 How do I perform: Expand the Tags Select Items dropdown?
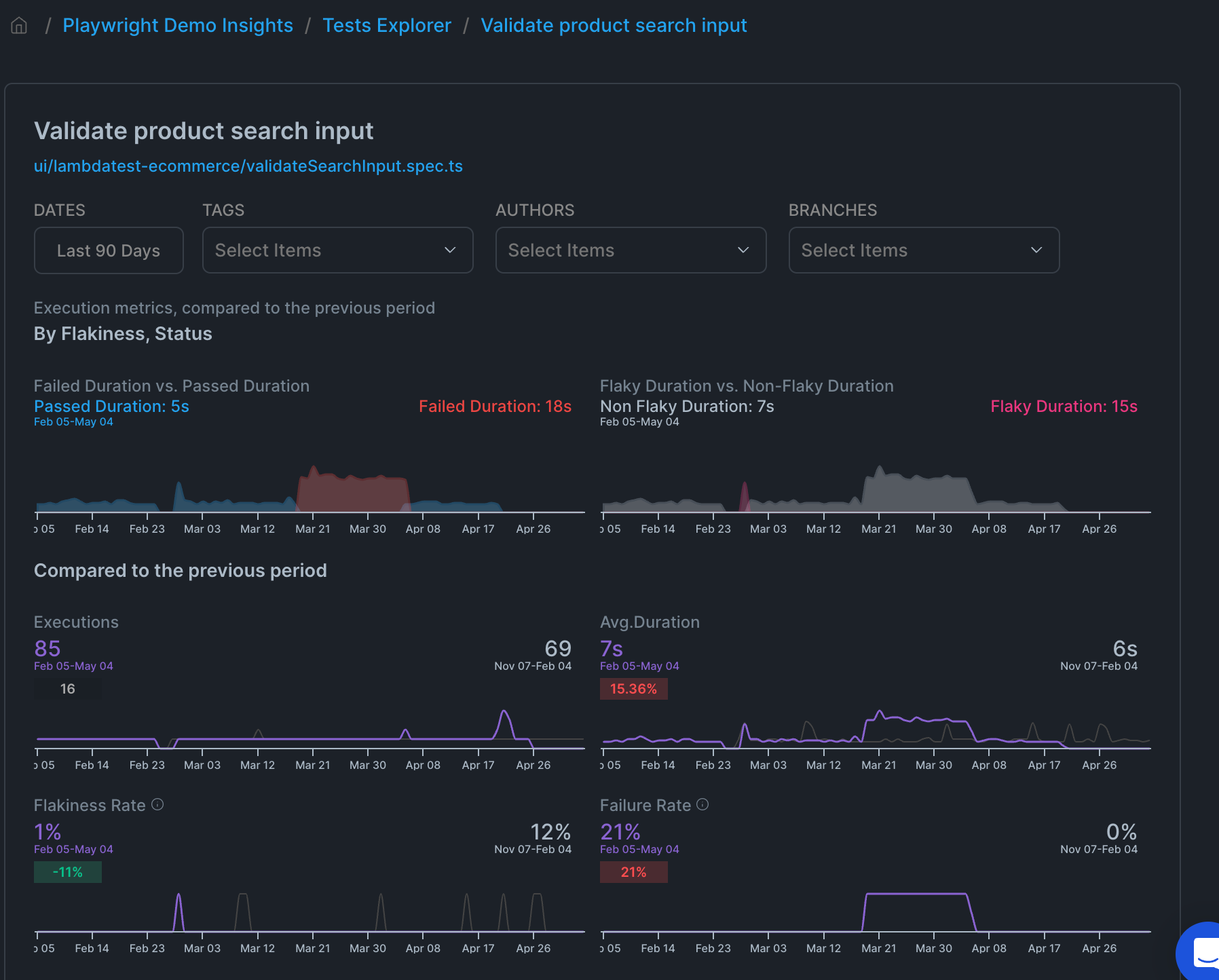tap(338, 250)
